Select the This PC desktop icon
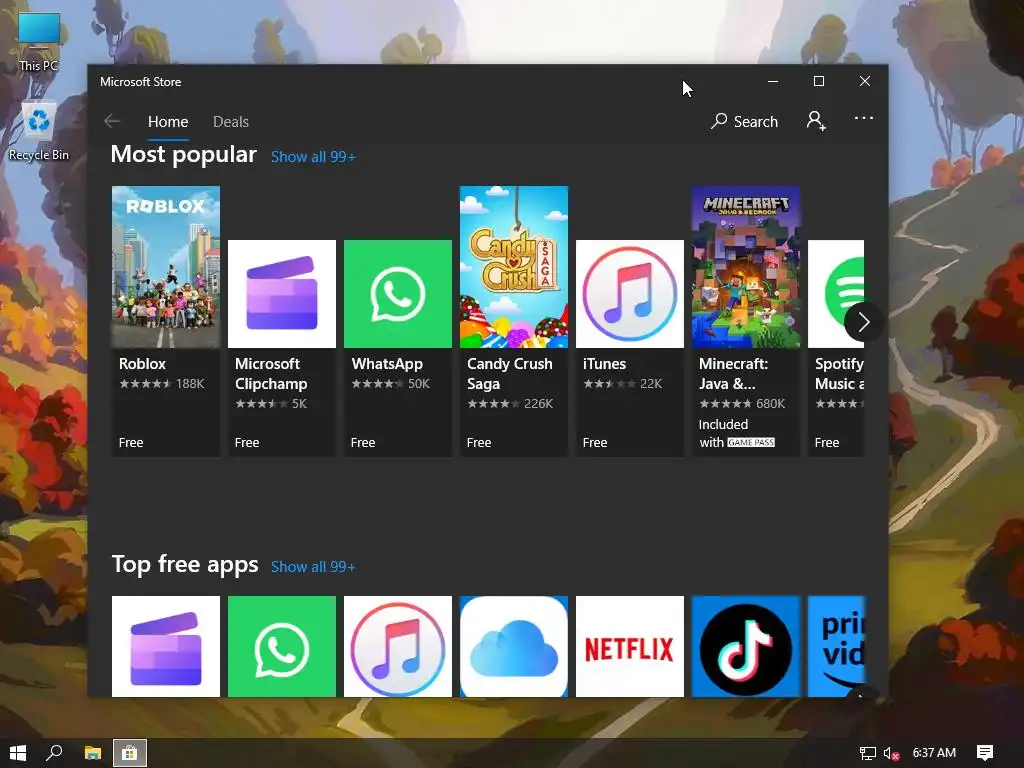 click(39, 42)
